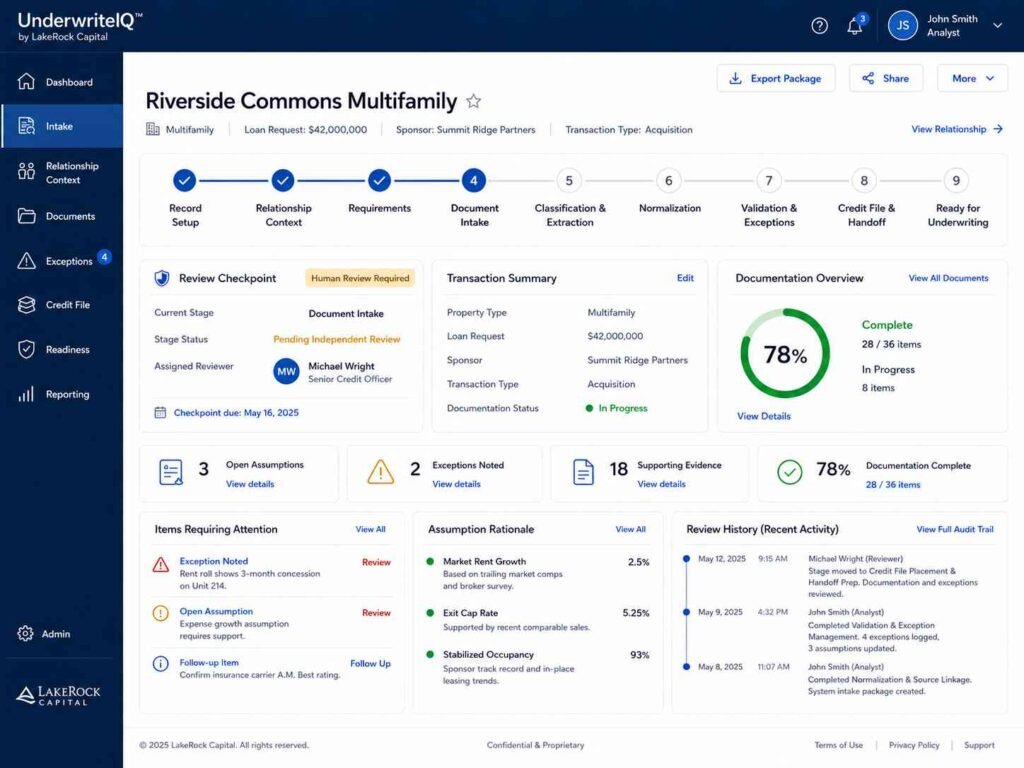Select the completed Relationship Context step circle
Screen dimensions: 1024x768
(x=283, y=180)
